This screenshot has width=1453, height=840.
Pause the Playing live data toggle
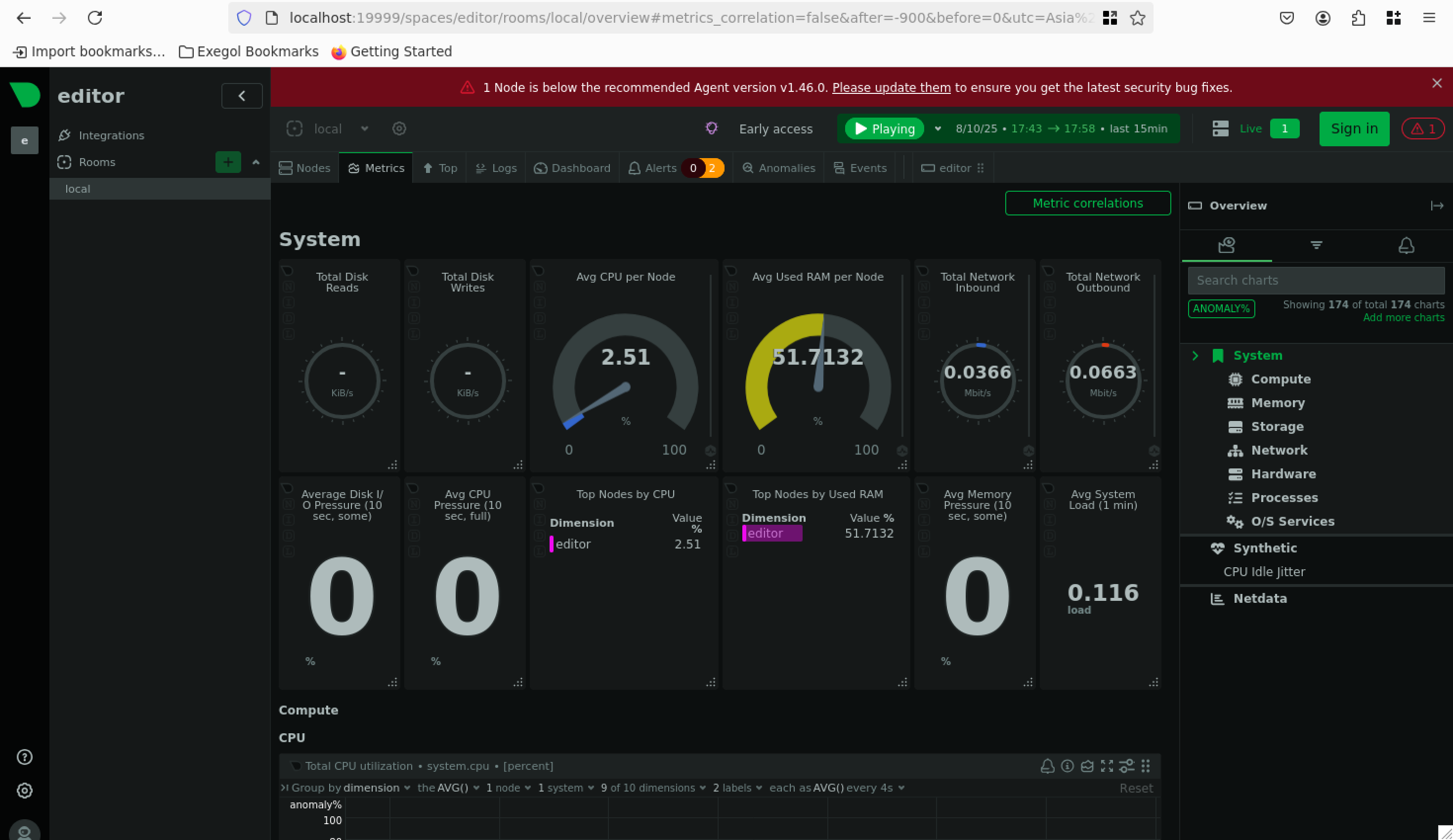pyautogui.click(x=884, y=128)
